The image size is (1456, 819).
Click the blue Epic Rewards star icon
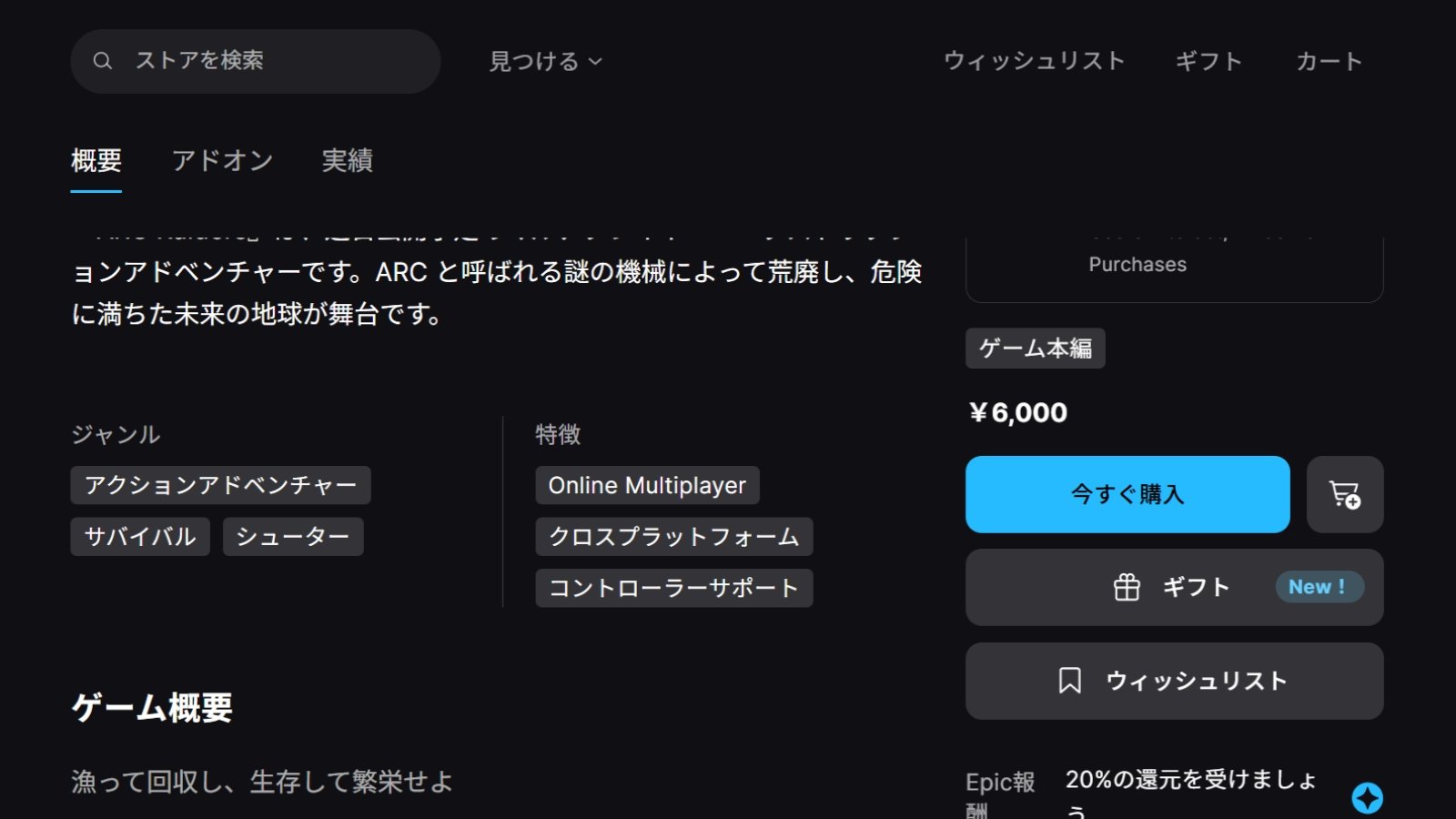(1367, 798)
